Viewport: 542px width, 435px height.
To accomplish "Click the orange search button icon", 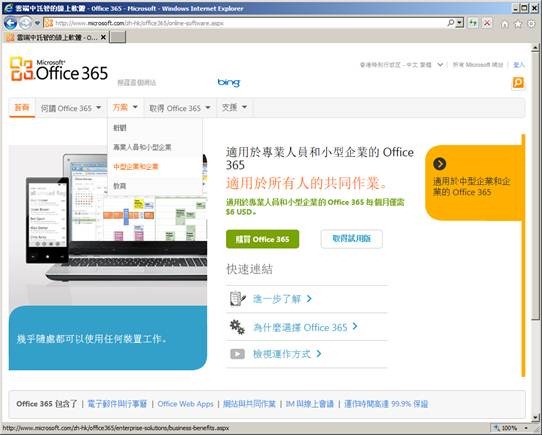I will 518,83.
